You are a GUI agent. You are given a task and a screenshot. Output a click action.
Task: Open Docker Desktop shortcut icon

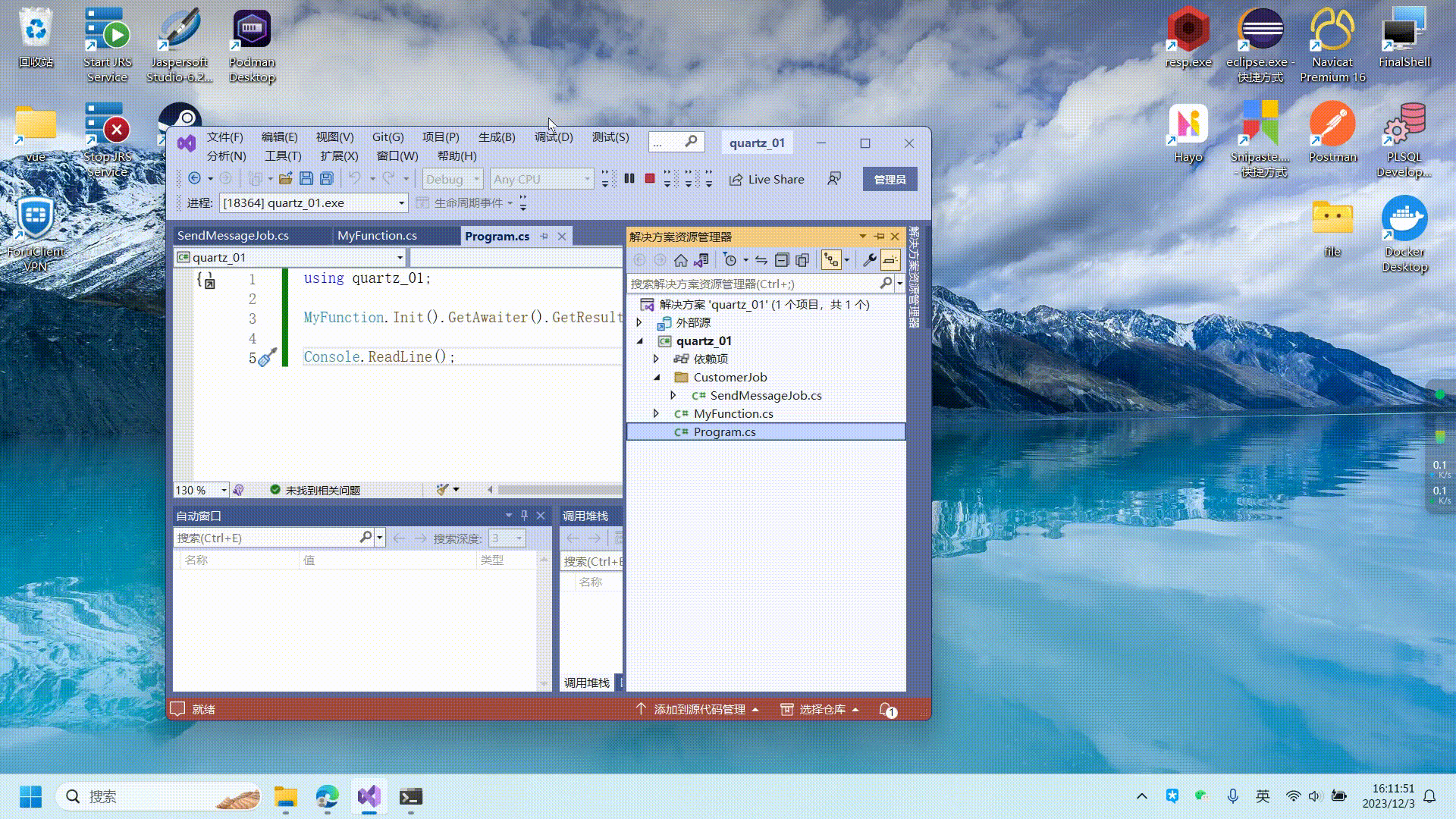click(x=1404, y=235)
